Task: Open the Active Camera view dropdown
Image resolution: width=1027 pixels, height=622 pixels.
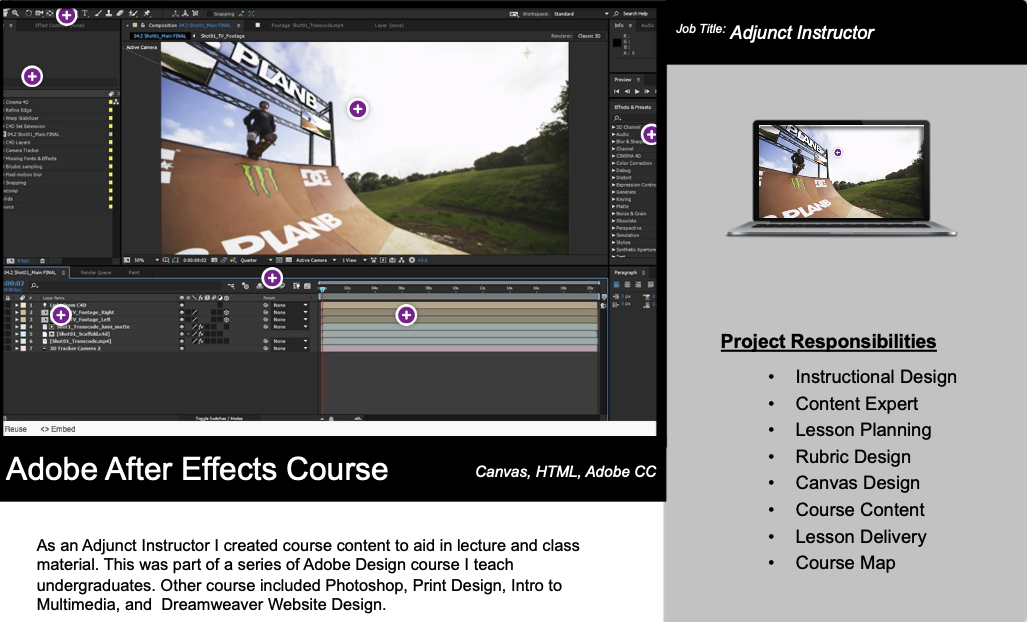Action: click(x=316, y=260)
